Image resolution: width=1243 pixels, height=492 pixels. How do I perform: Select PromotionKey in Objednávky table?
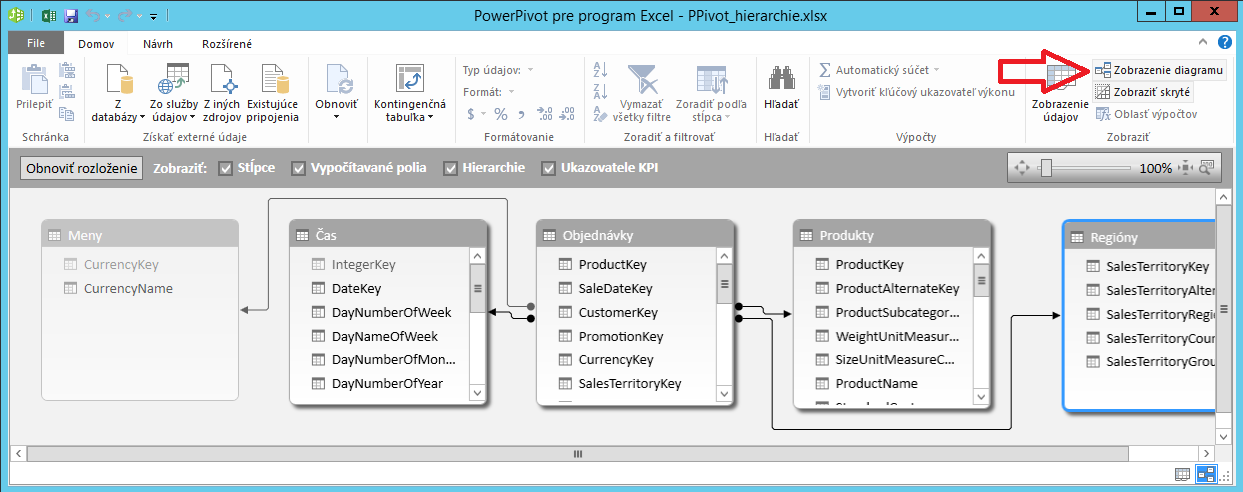click(621, 336)
